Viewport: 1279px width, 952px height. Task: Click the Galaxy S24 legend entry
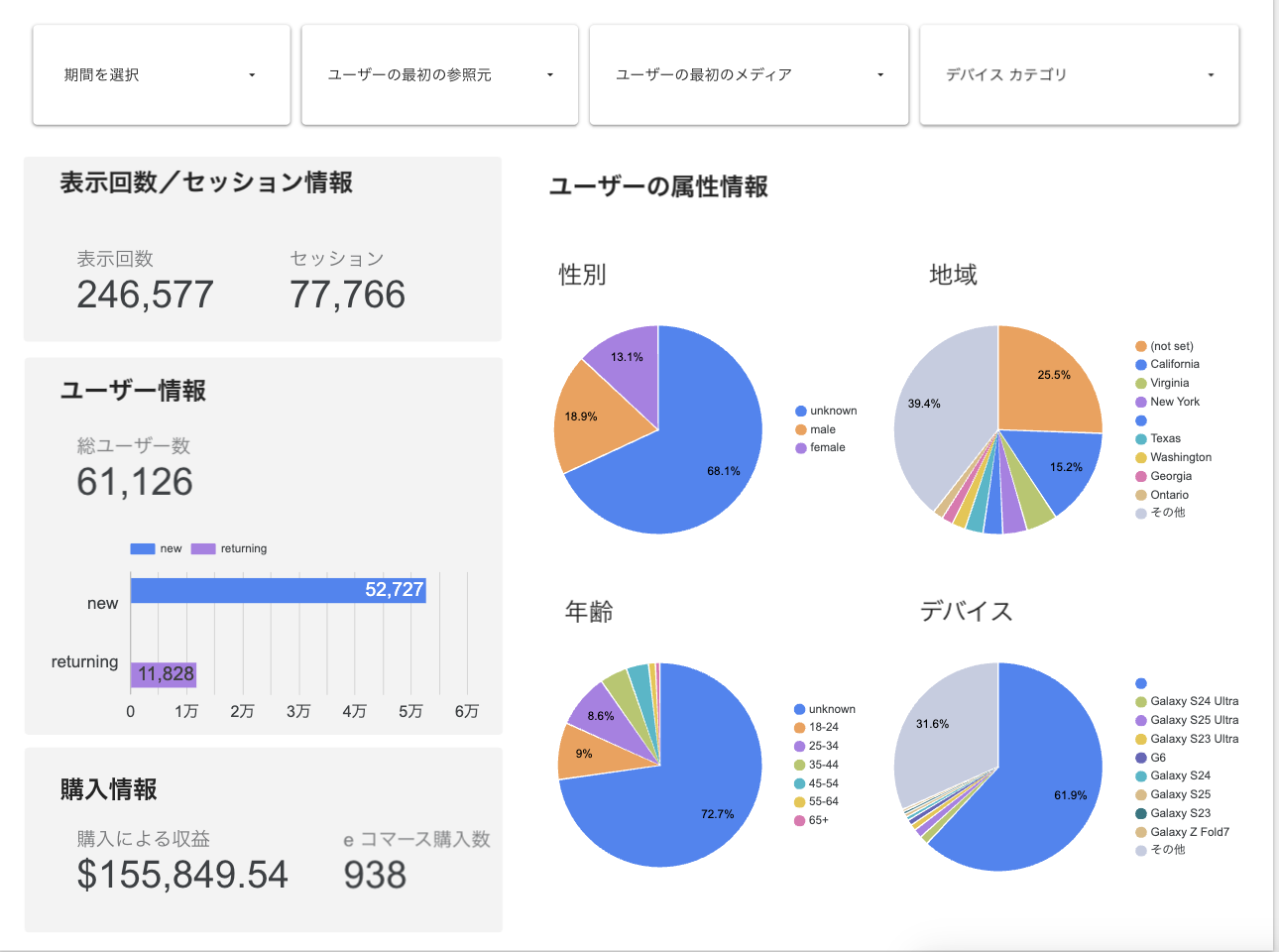pyautogui.click(x=1173, y=775)
